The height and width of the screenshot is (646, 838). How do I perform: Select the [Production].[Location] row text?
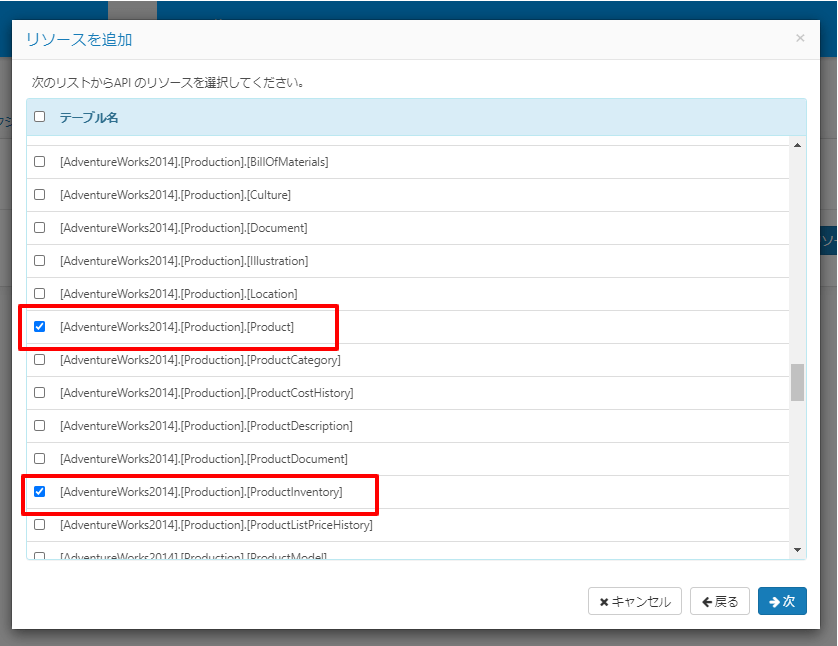point(179,294)
